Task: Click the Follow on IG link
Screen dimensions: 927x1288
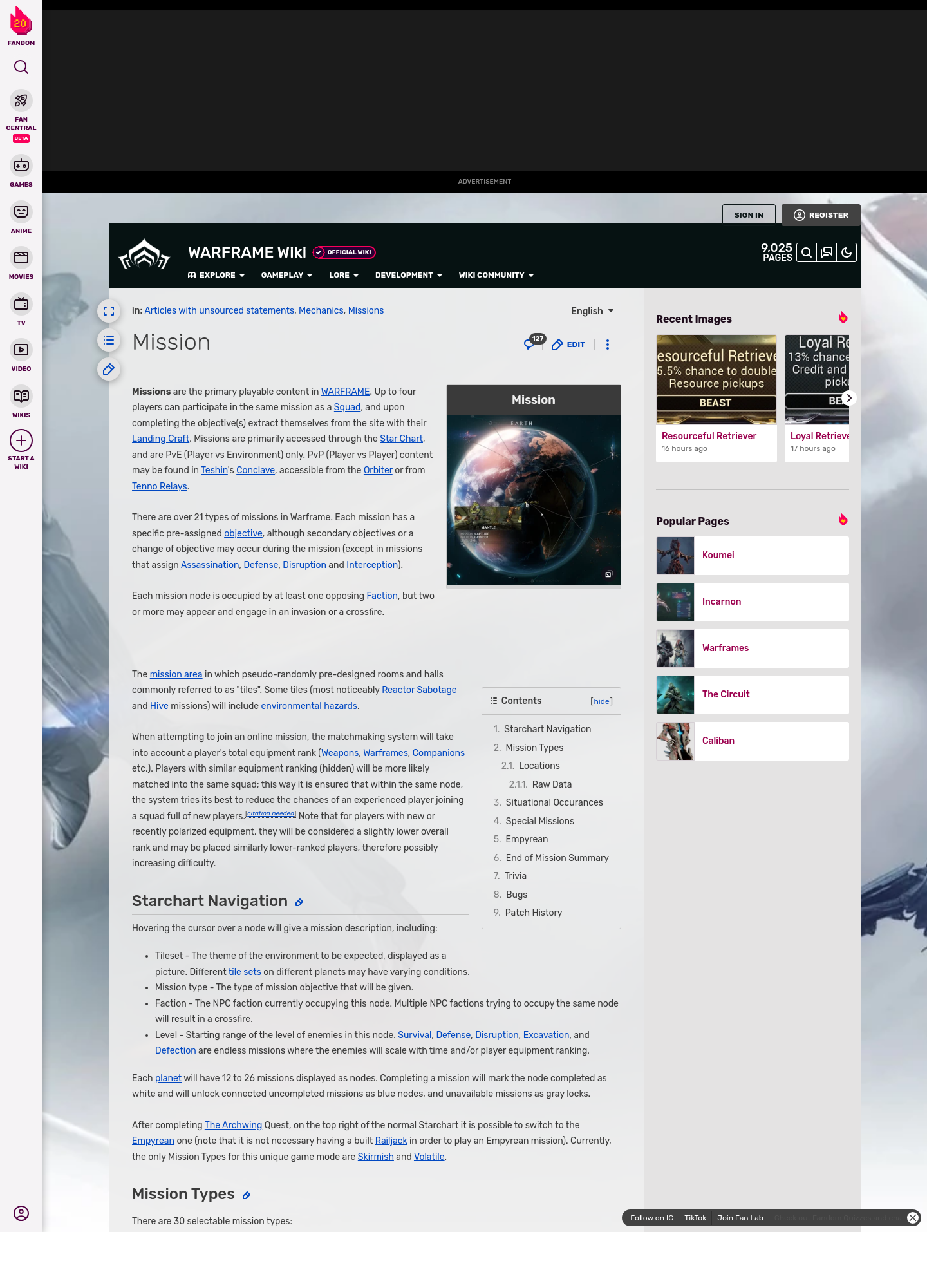Action: pos(651,1218)
